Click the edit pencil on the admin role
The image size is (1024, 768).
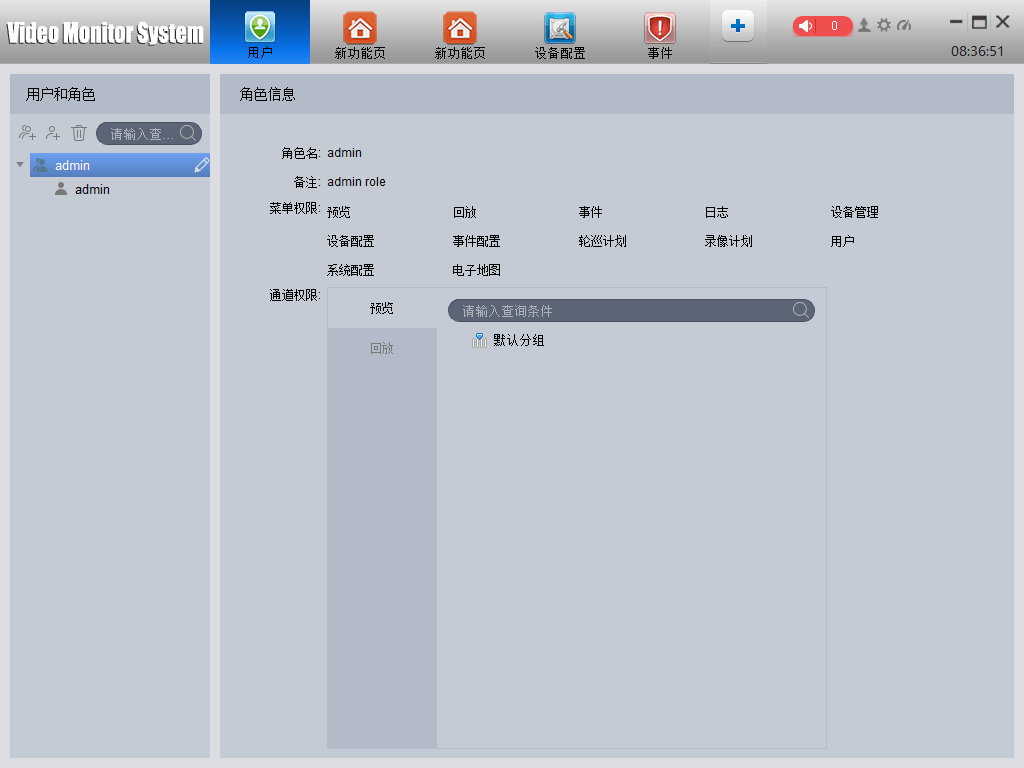pos(199,164)
